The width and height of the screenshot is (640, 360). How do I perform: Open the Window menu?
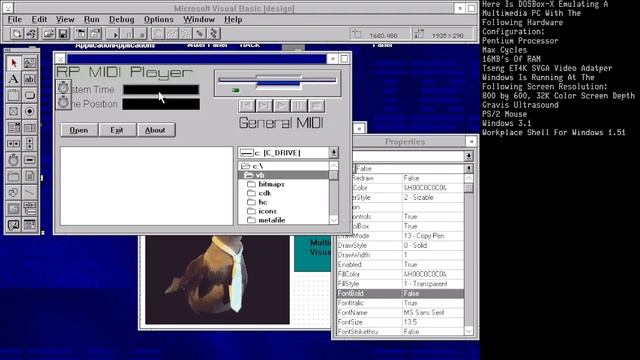[199, 19]
